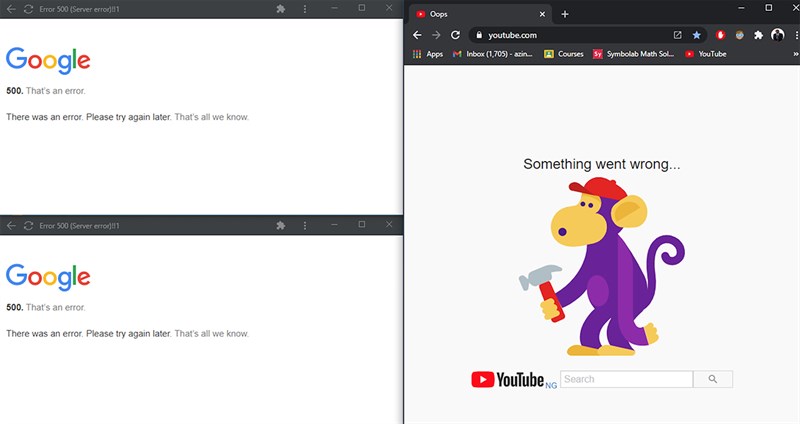Click the magnifier search button
The height and width of the screenshot is (424, 800).
tap(713, 379)
